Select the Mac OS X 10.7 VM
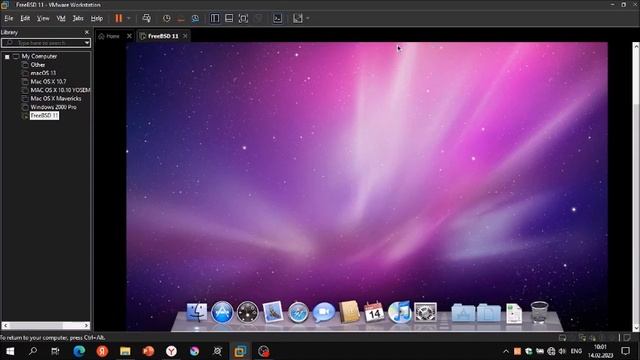 [x=48, y=82]
